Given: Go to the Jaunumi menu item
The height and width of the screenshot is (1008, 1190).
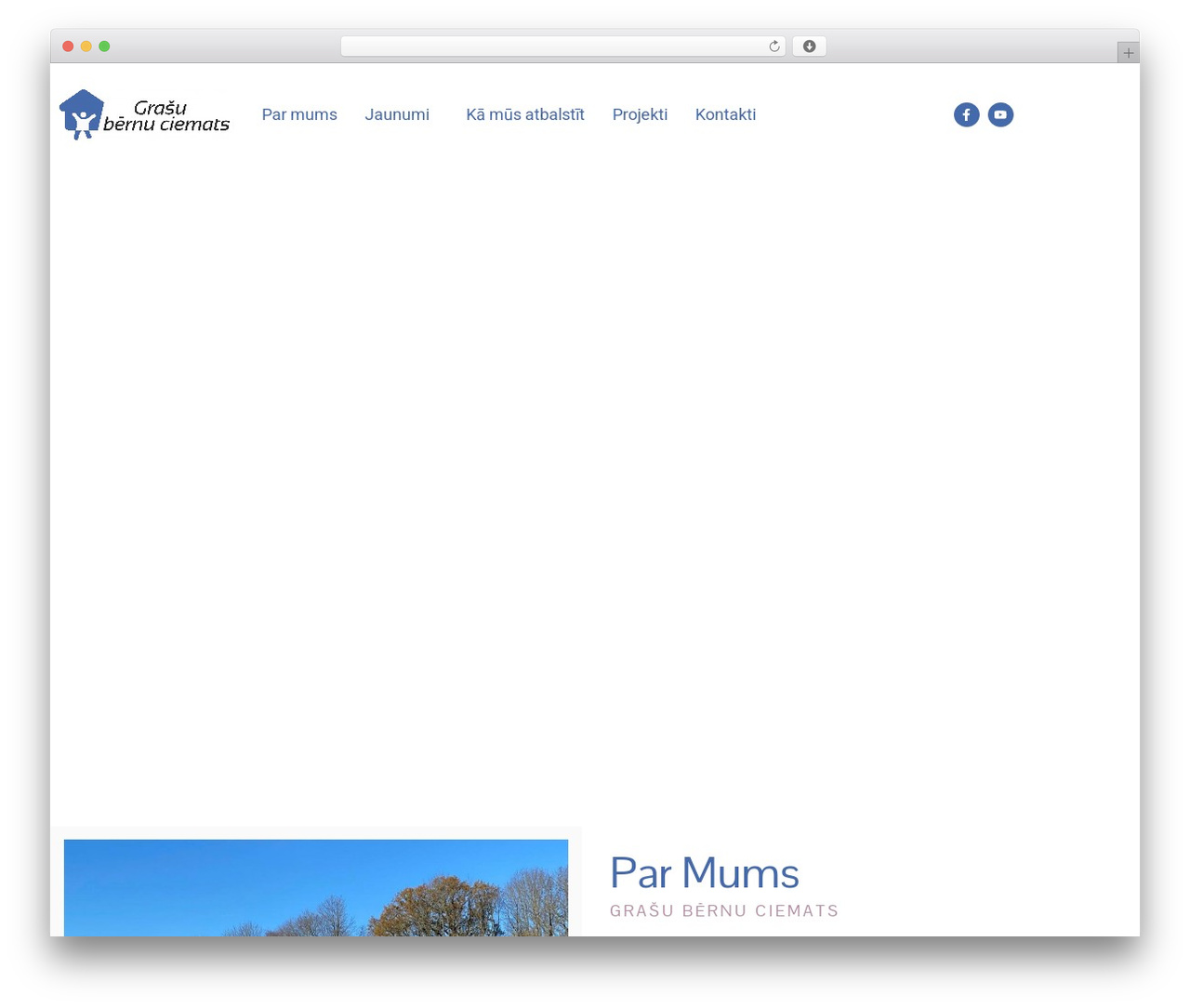Looking at the screenshot, I should (x=397, y=114).
